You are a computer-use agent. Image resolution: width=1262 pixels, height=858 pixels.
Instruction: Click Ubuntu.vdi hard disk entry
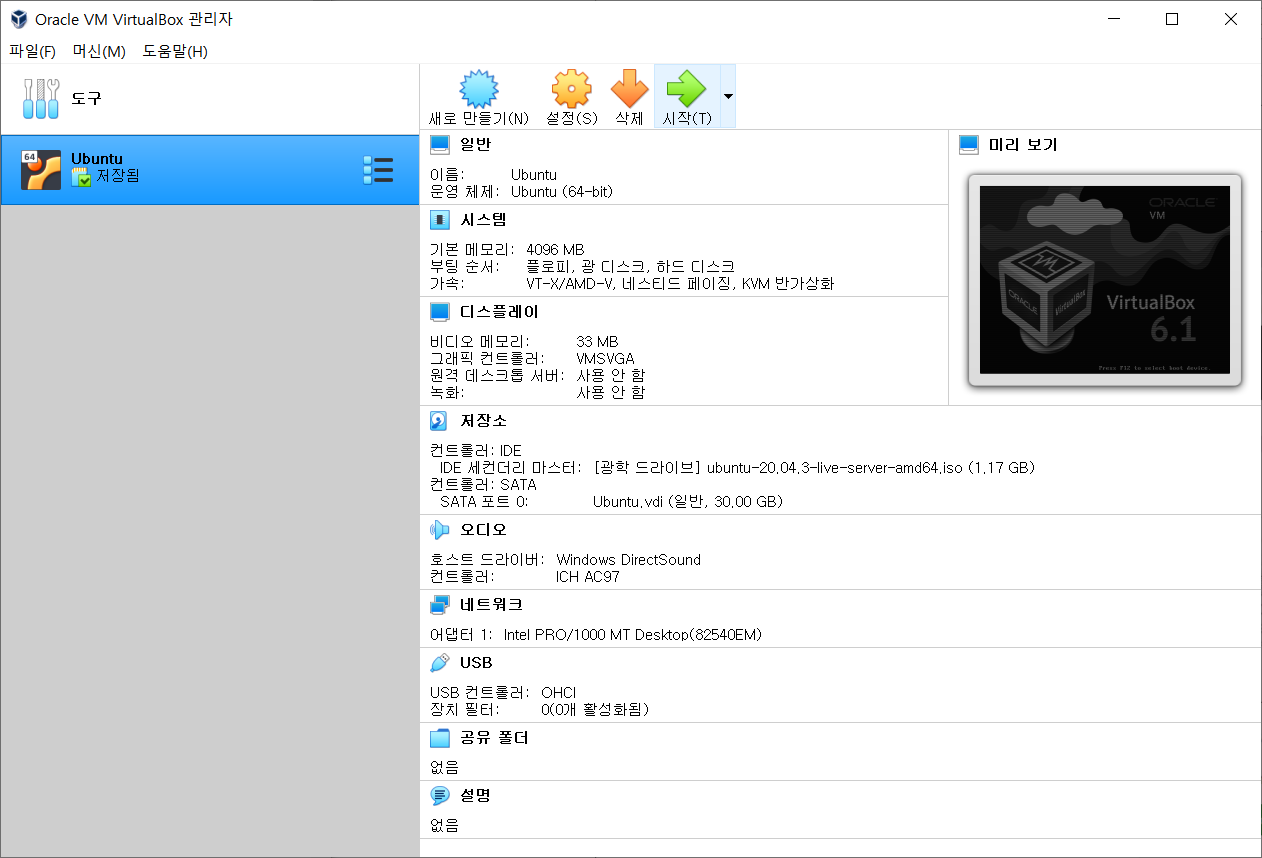(x=688, y=501)
